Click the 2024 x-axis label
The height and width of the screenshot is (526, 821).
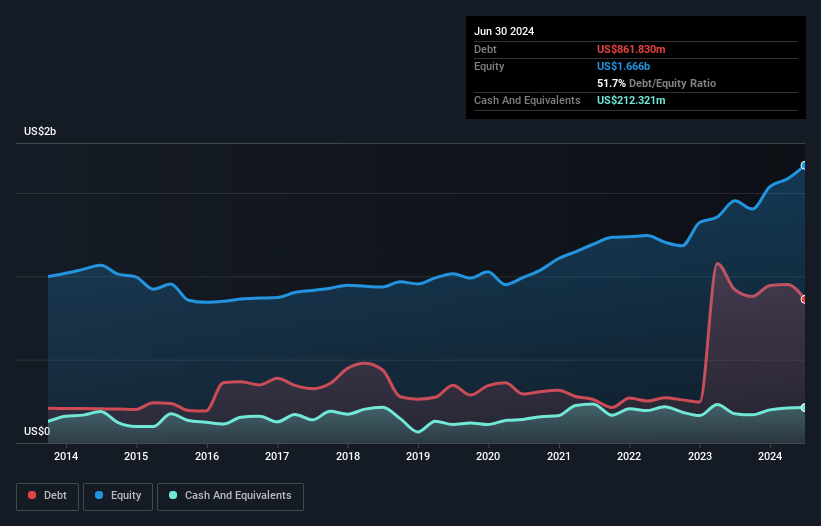(770, 456)
